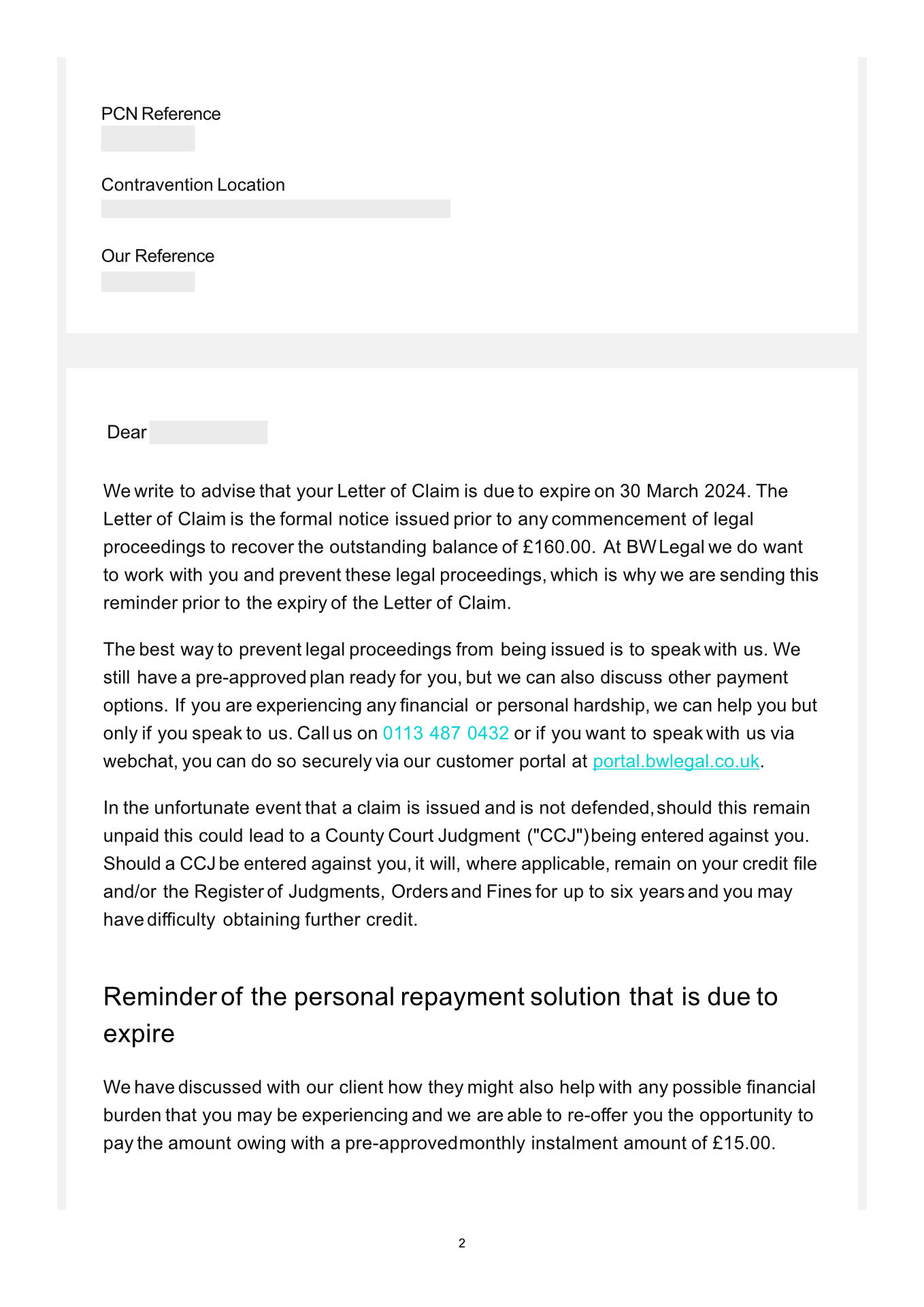Click the word Dear in the salutation
The image size is (924, 1307).
(x=127, y=432)
